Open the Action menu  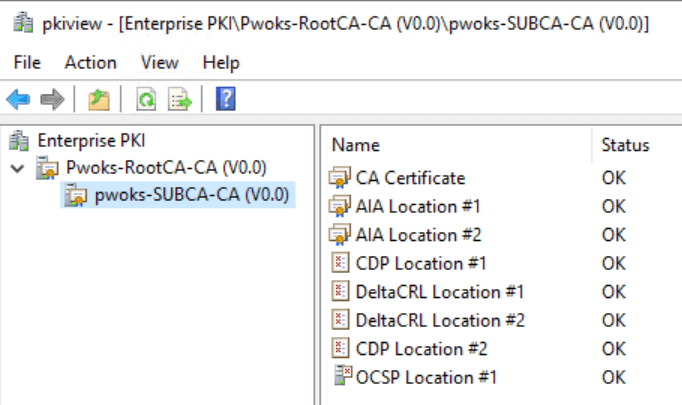(90, 63)
